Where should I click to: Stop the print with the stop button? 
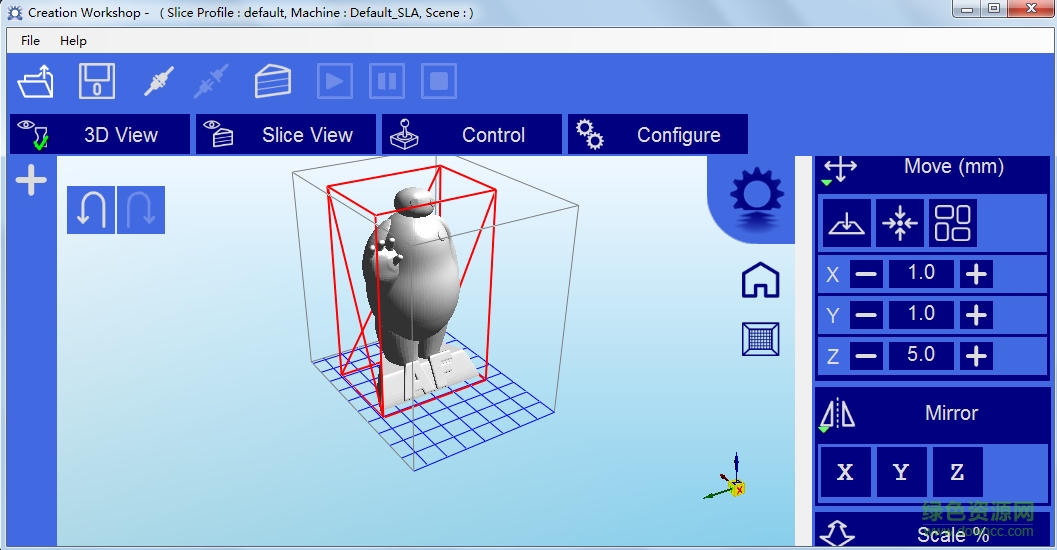pyautogui.click(x=439, y=82)
